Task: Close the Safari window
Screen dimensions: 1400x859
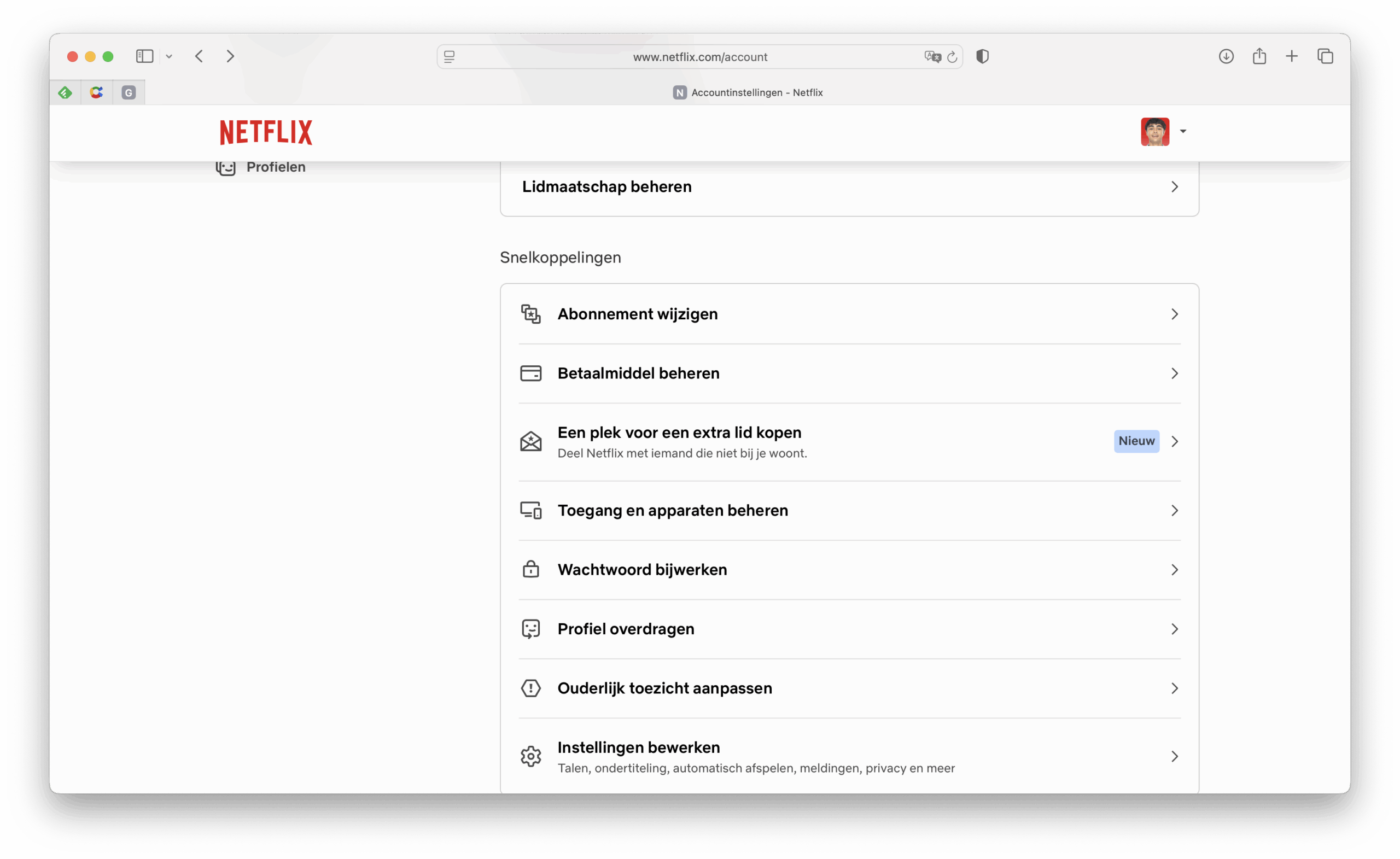Action: [x=72, y=56]
